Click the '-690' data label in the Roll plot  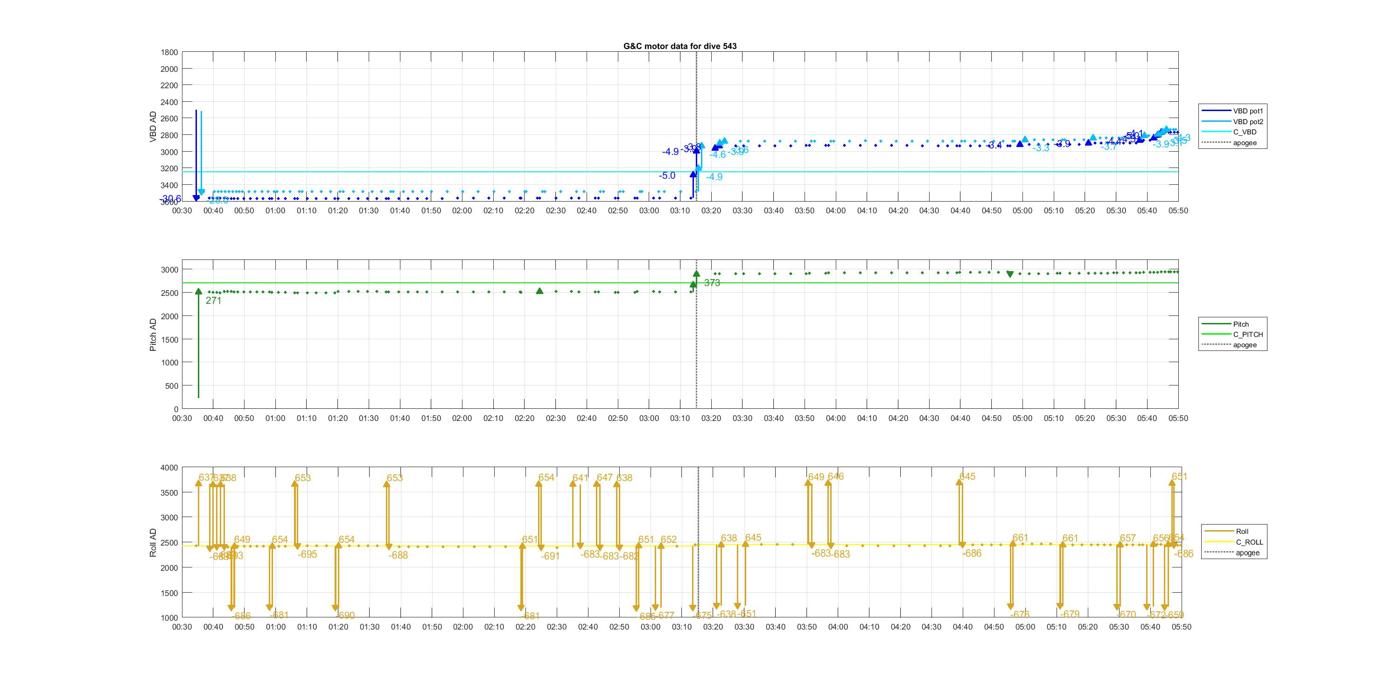(x=345, y=616)
